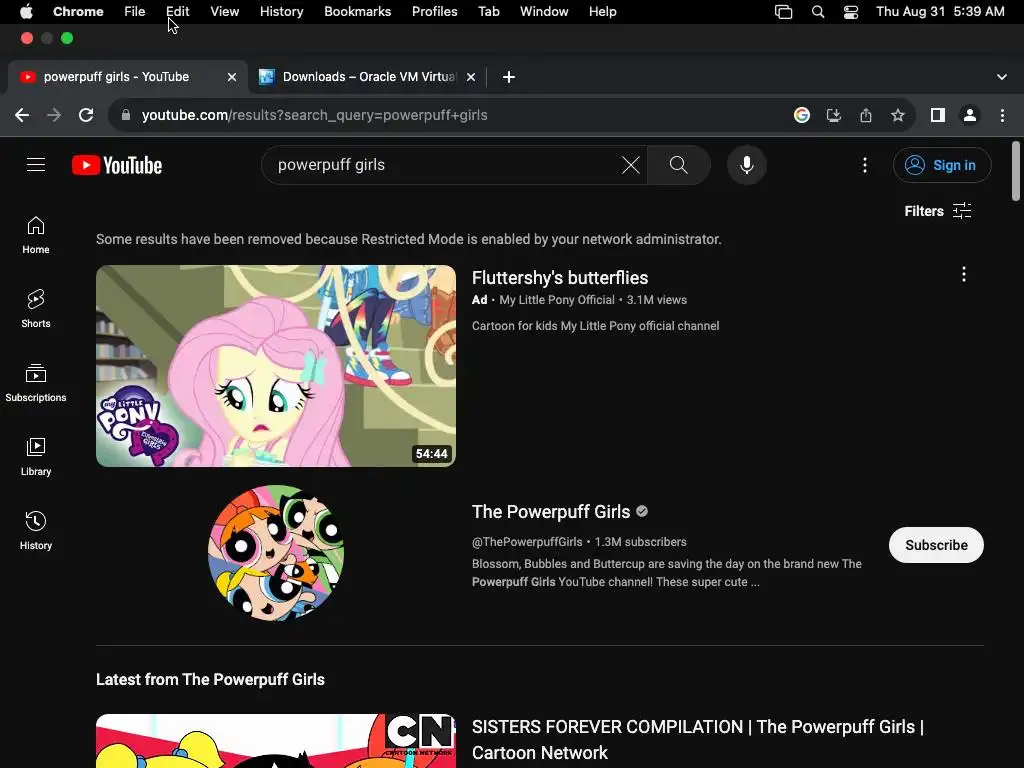The image size is (1024, 768).
Task: Open a new tab with plus button
Action: pyautogui.click(x=509, y=77)
